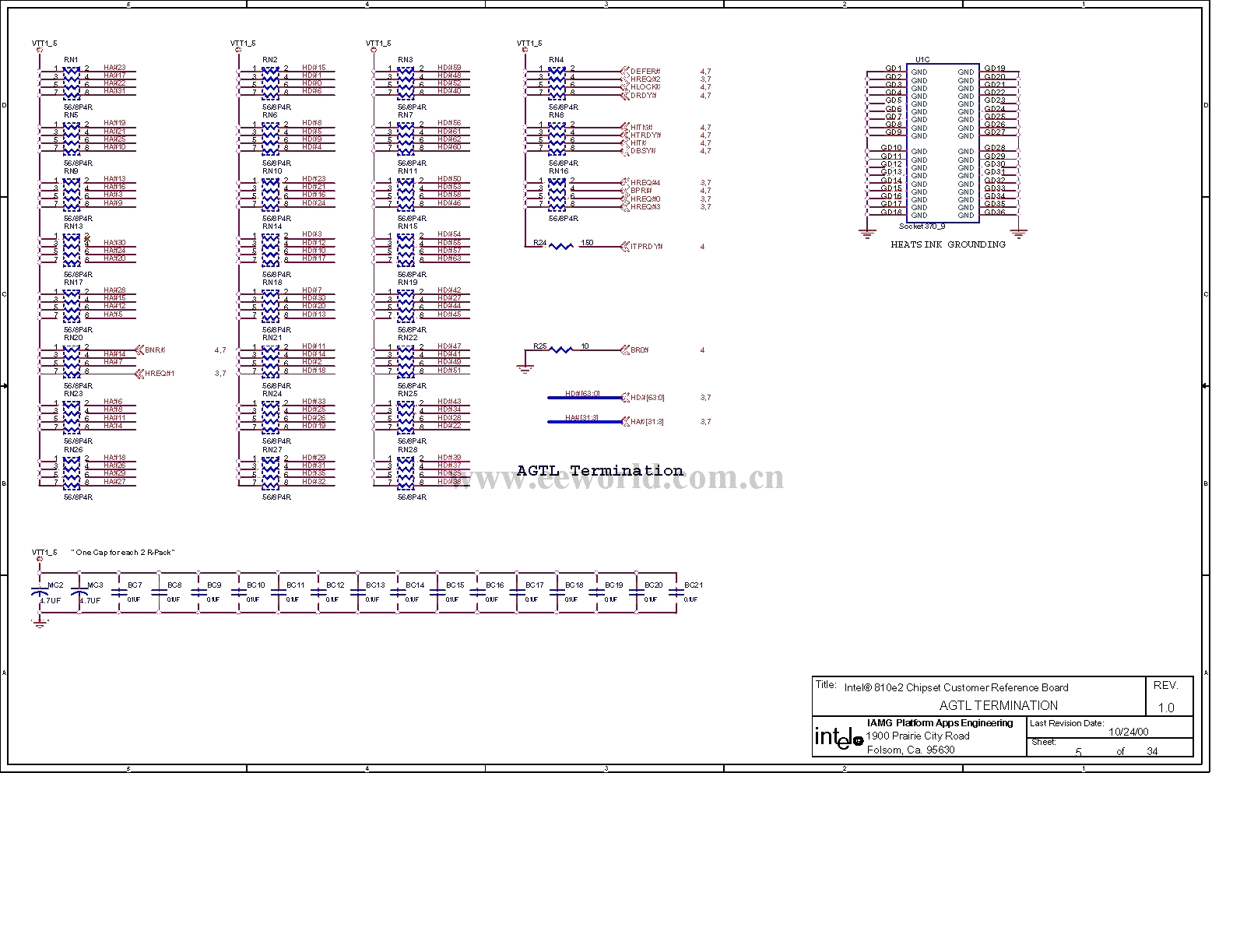Viewport: 1233px width, 952px height.
Task: Click the "150" value next to R24
Action: pyautogui.click(x=587, y=242)
